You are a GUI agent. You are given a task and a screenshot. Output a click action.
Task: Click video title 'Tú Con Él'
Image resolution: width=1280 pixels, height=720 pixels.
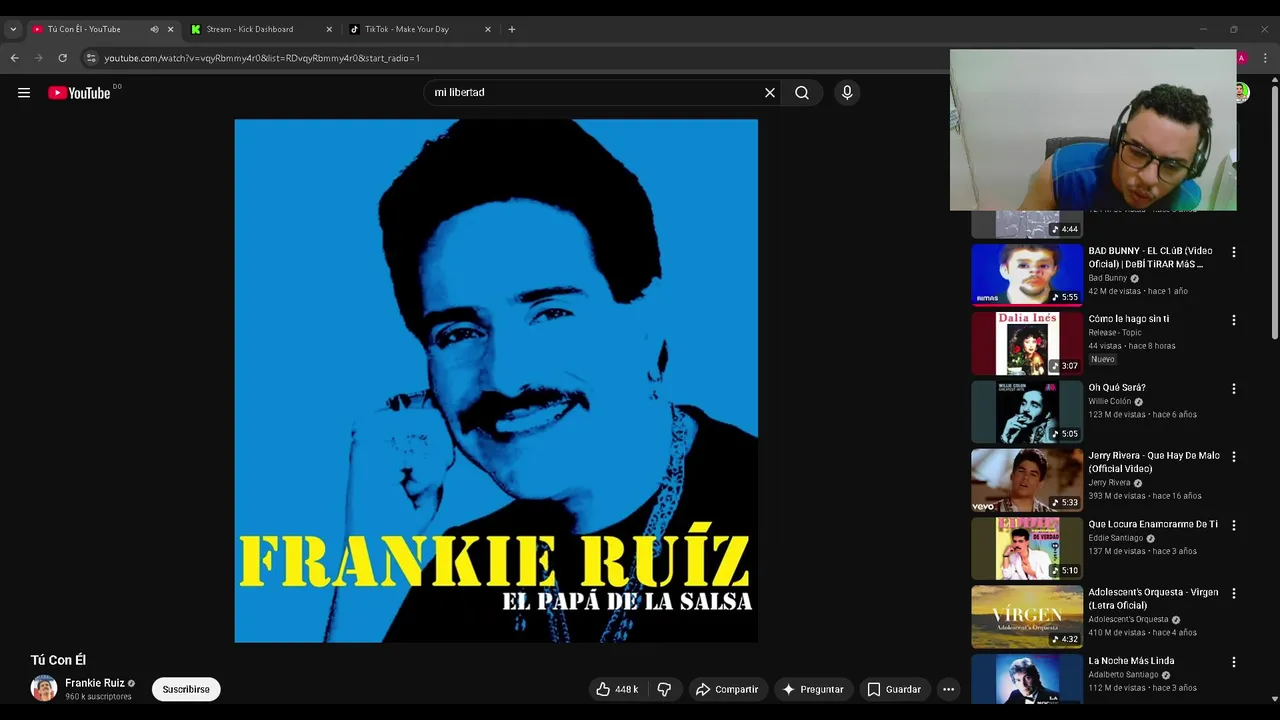[58, 660]
